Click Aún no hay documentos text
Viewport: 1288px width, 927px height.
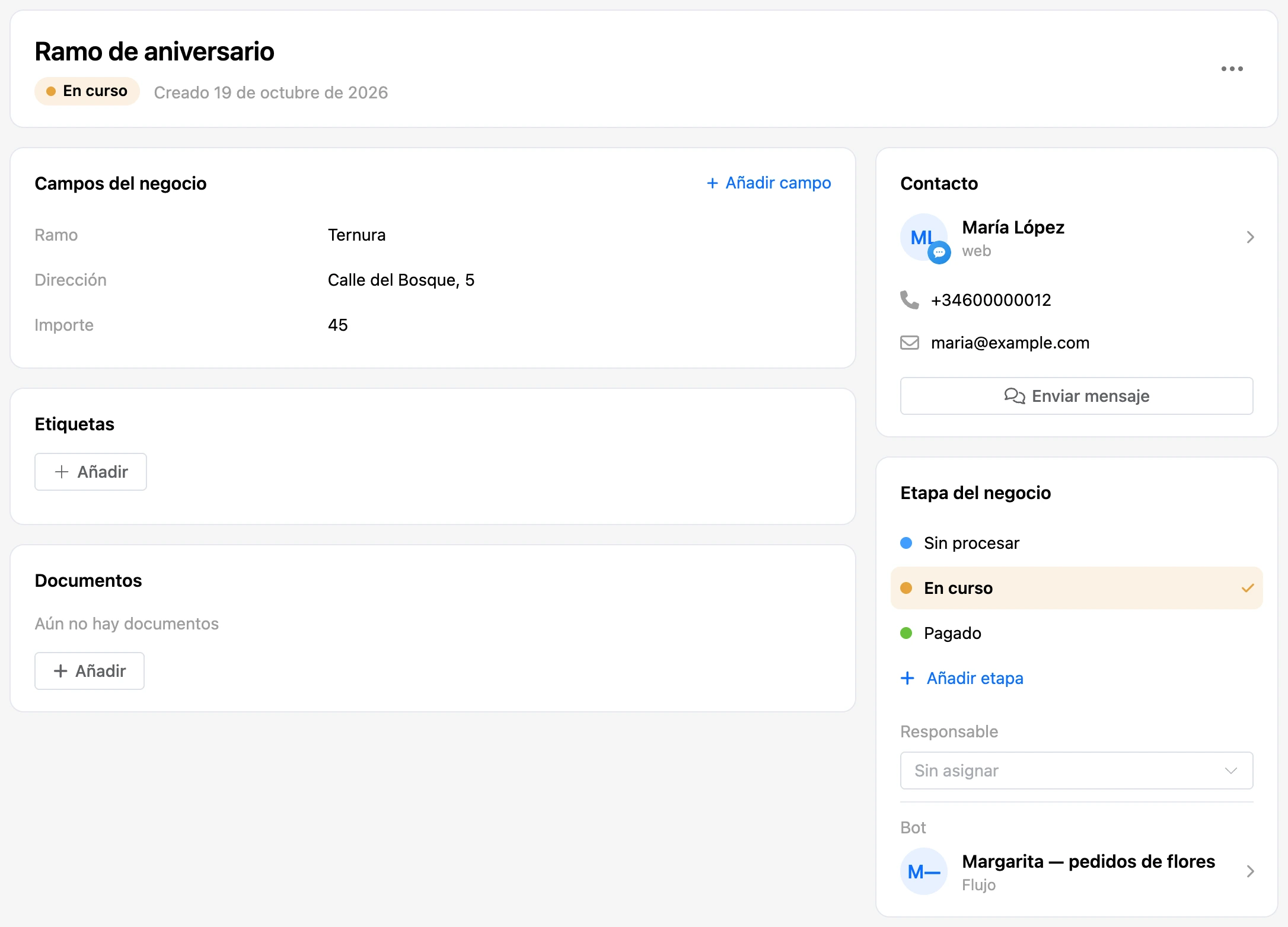[127, 624]
